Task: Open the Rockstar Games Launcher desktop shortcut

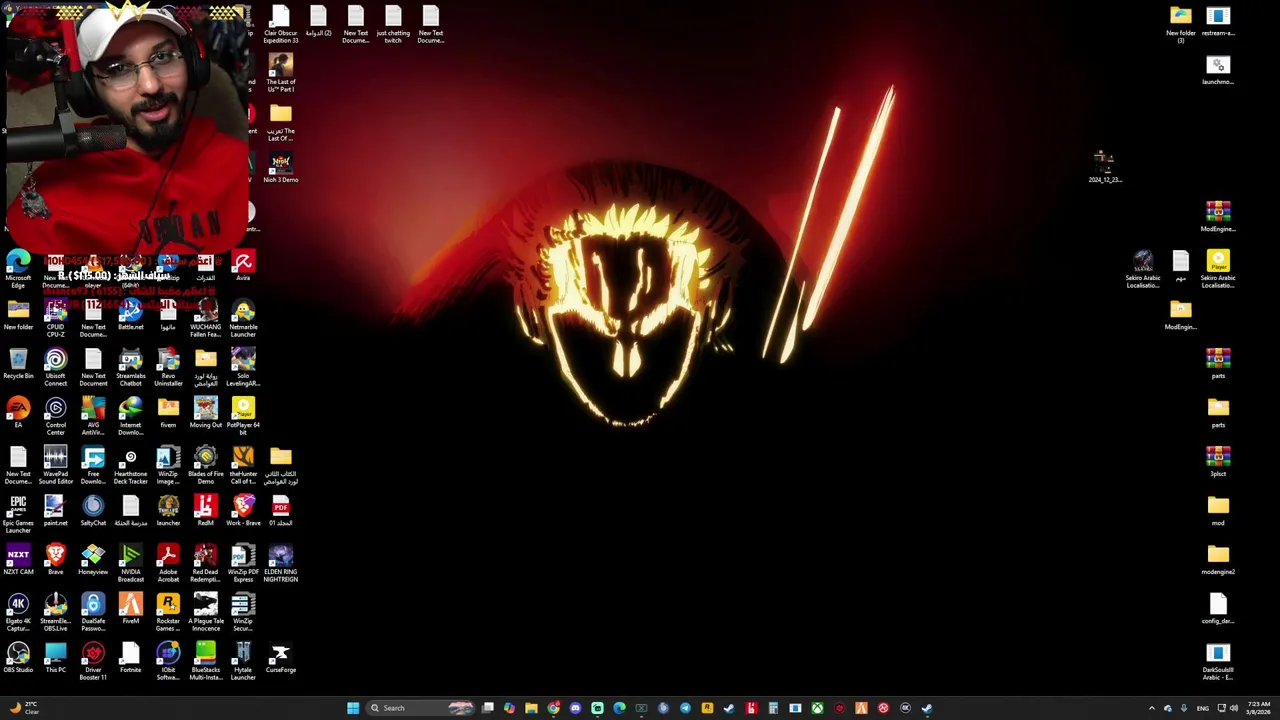Action: click(168, 612)
